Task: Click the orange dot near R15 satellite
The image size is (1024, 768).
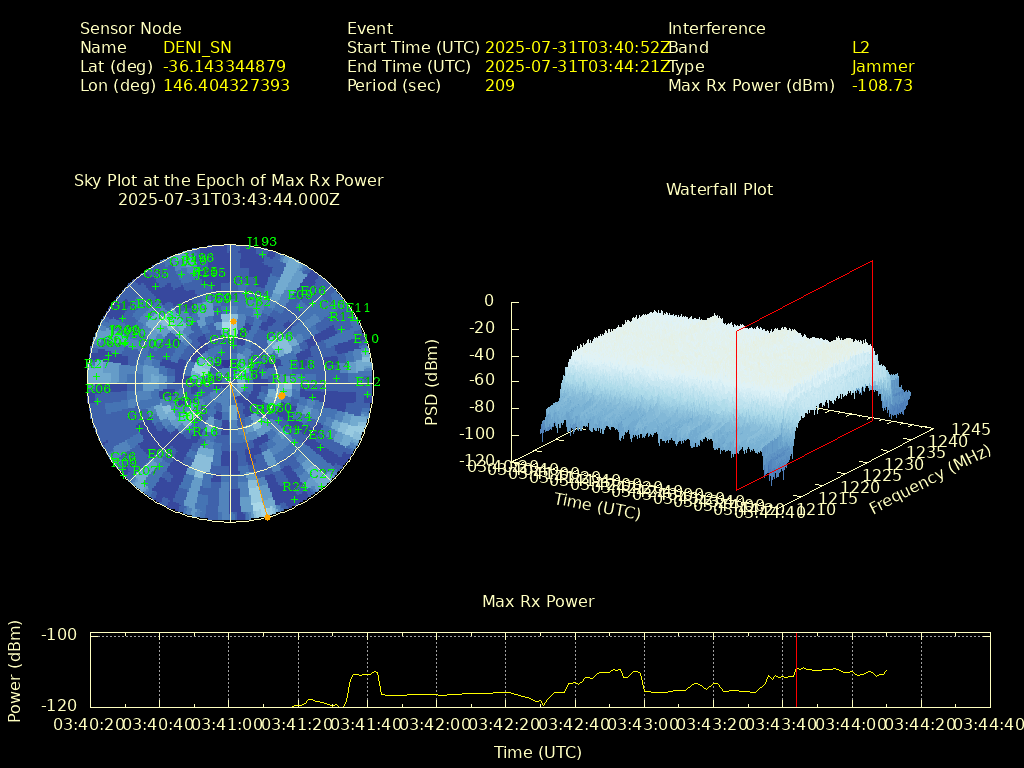Action: (282, 396)
